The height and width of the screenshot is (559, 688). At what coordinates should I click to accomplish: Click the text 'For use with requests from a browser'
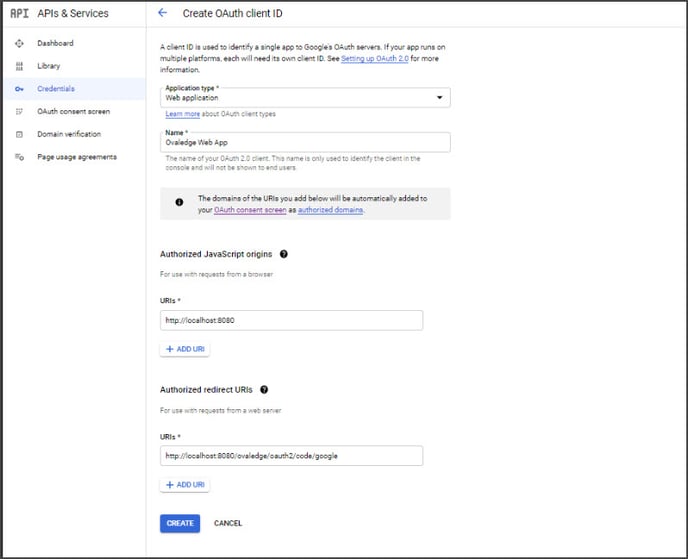[216, 274]
